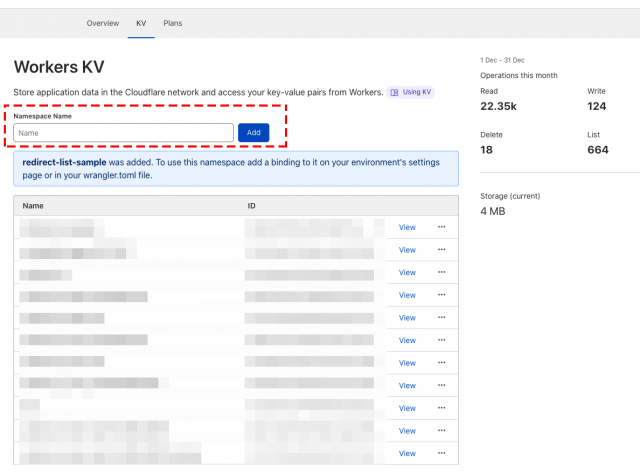
Task: Open three-dot menu in fifth namespace row
Action: [442, 317]
